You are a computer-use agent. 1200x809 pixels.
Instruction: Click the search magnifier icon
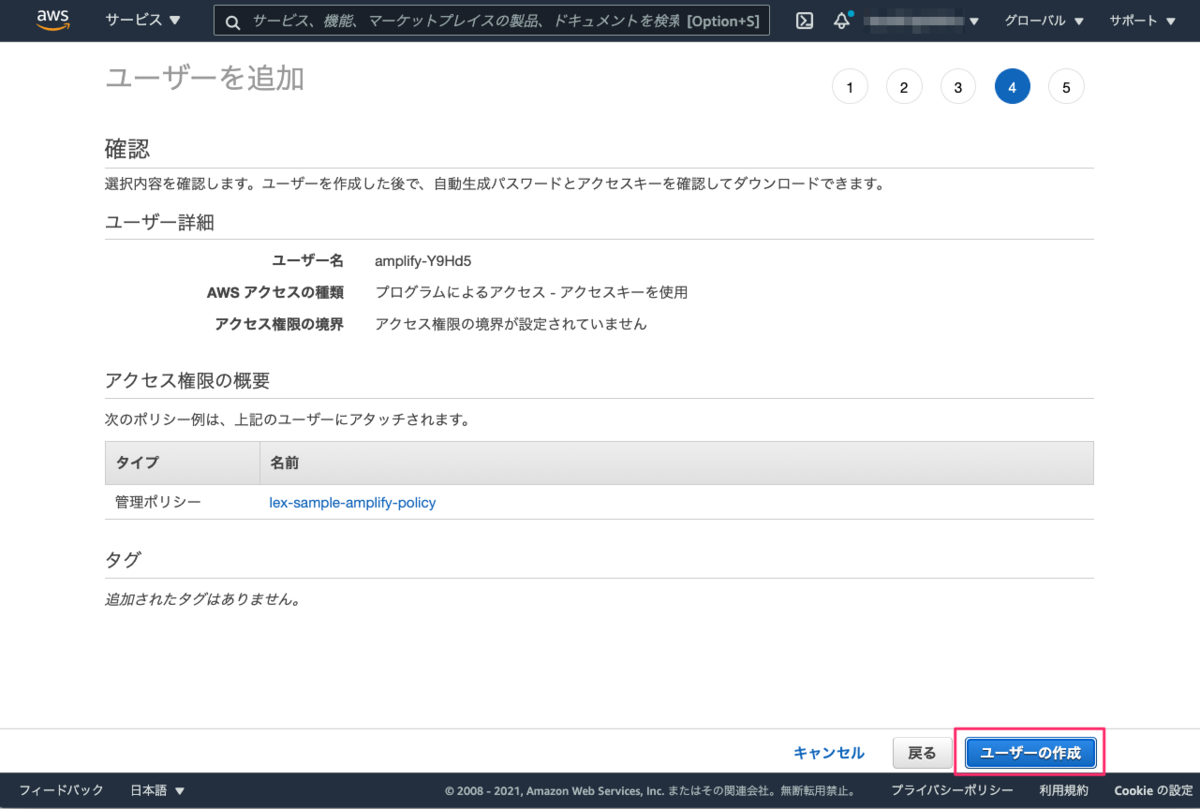[232, 20]
